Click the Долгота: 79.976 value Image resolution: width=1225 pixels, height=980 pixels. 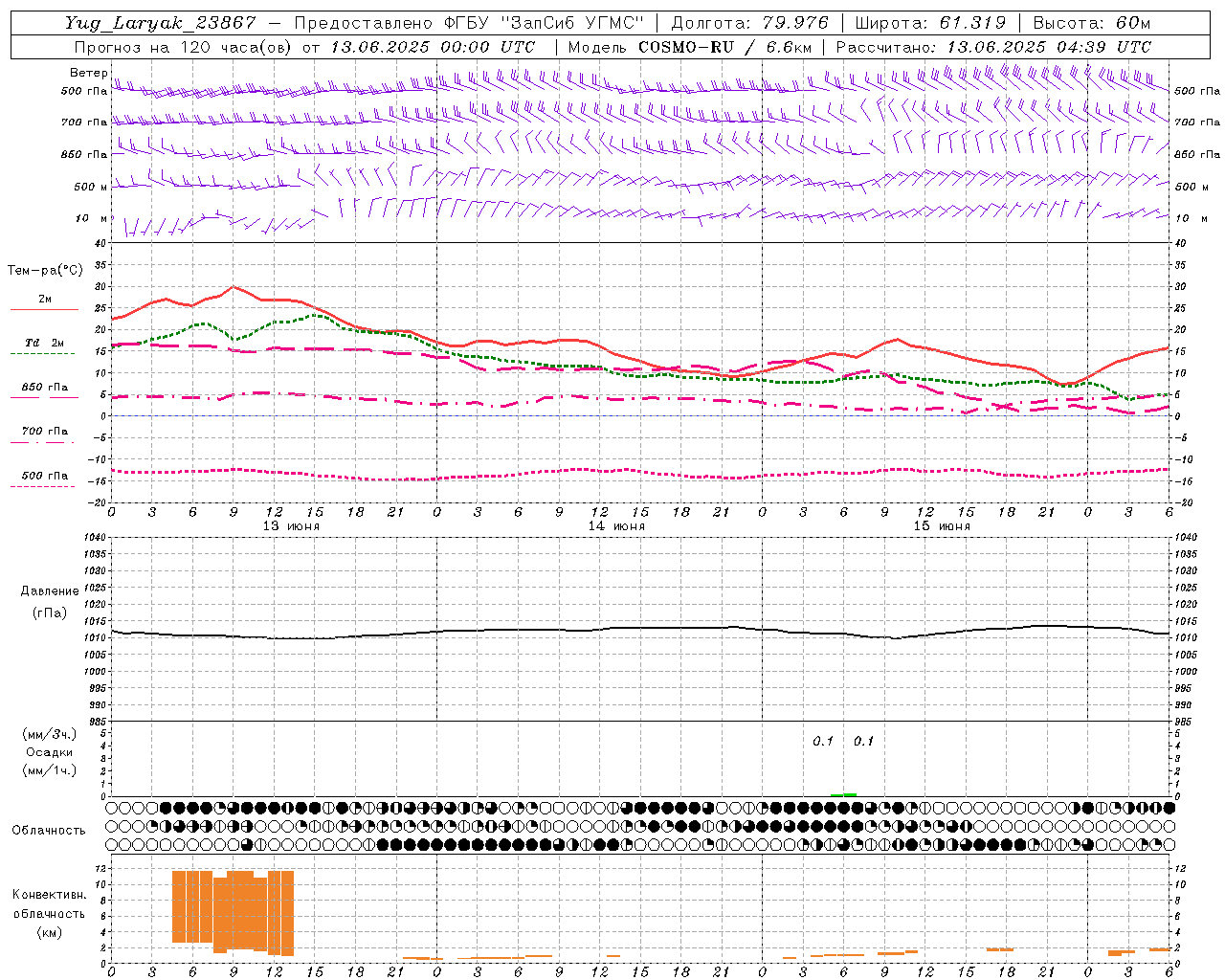pyautogui.click(x=750, y=23)
